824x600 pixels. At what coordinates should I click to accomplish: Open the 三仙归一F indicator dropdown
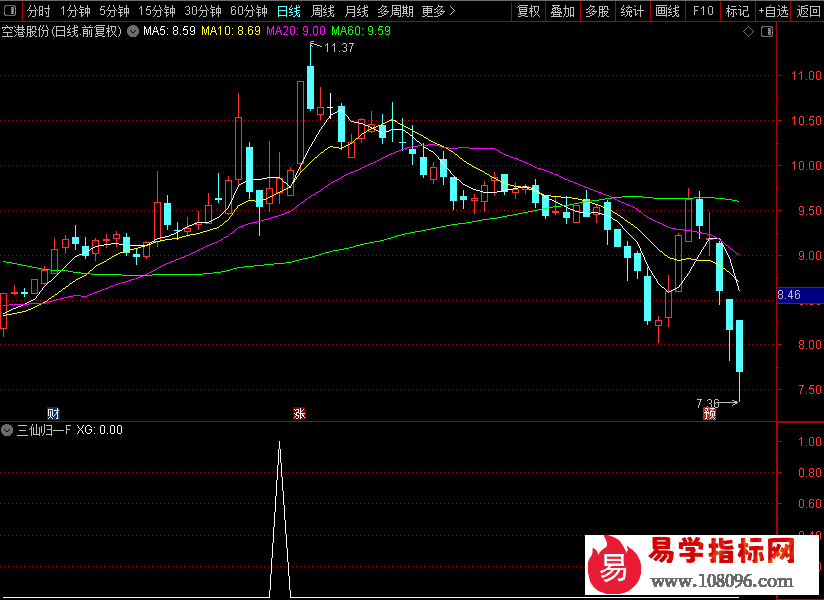point(7,430)
